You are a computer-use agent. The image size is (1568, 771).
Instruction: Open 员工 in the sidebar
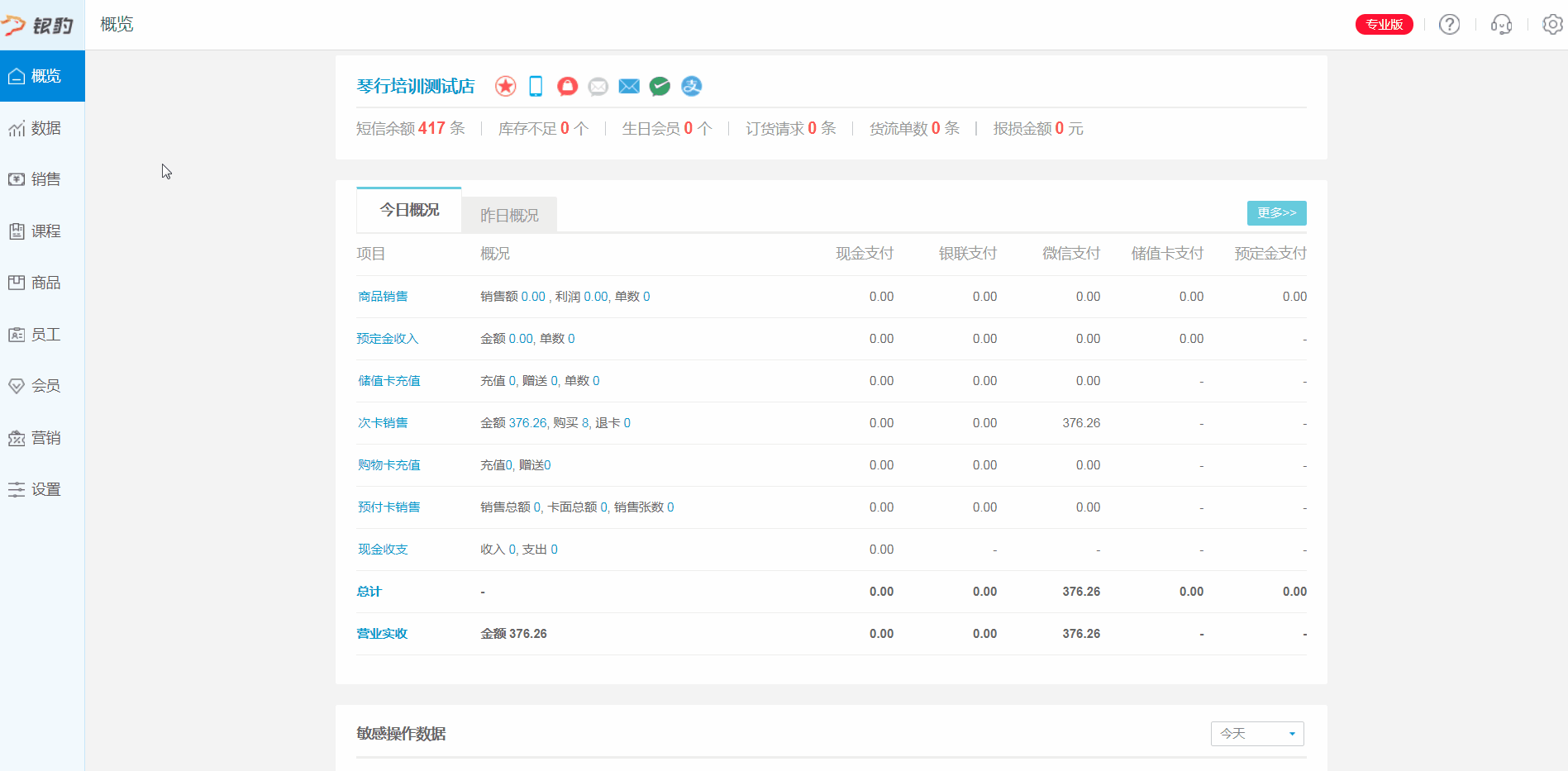point(42,335)
